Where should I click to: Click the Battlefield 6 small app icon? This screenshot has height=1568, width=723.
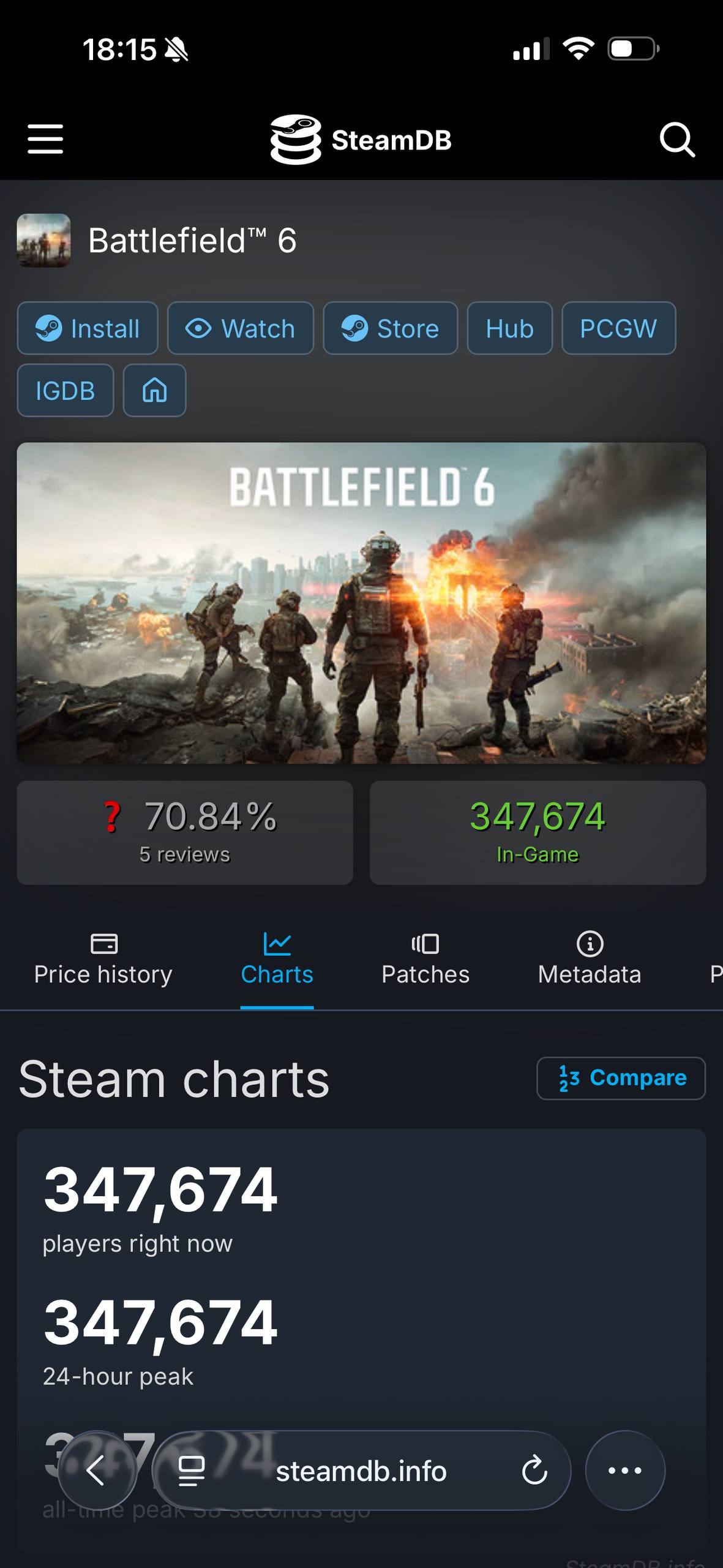pos(43,240)
